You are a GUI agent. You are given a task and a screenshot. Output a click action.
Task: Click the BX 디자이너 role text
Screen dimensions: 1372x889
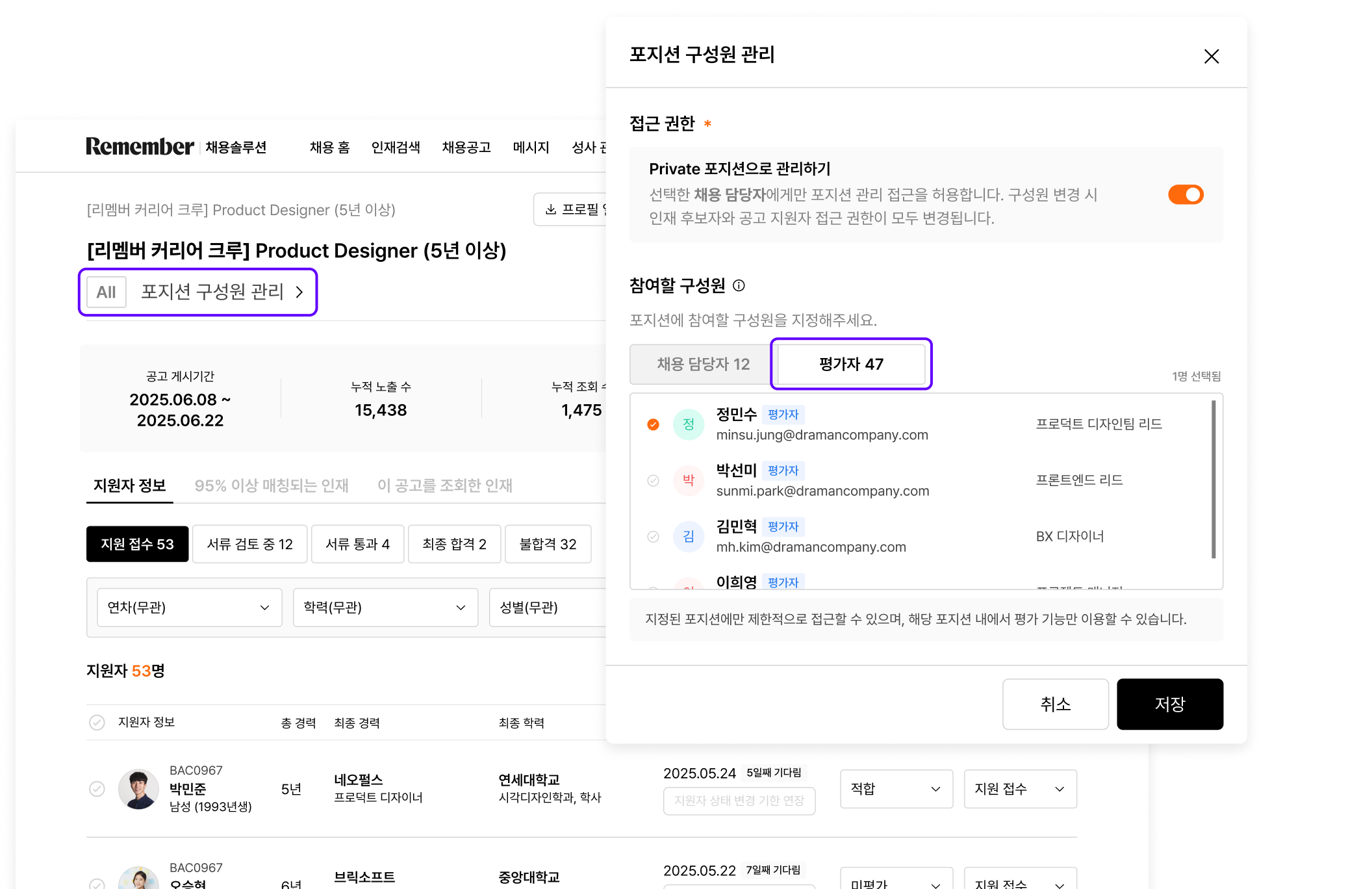point(1070,536)
